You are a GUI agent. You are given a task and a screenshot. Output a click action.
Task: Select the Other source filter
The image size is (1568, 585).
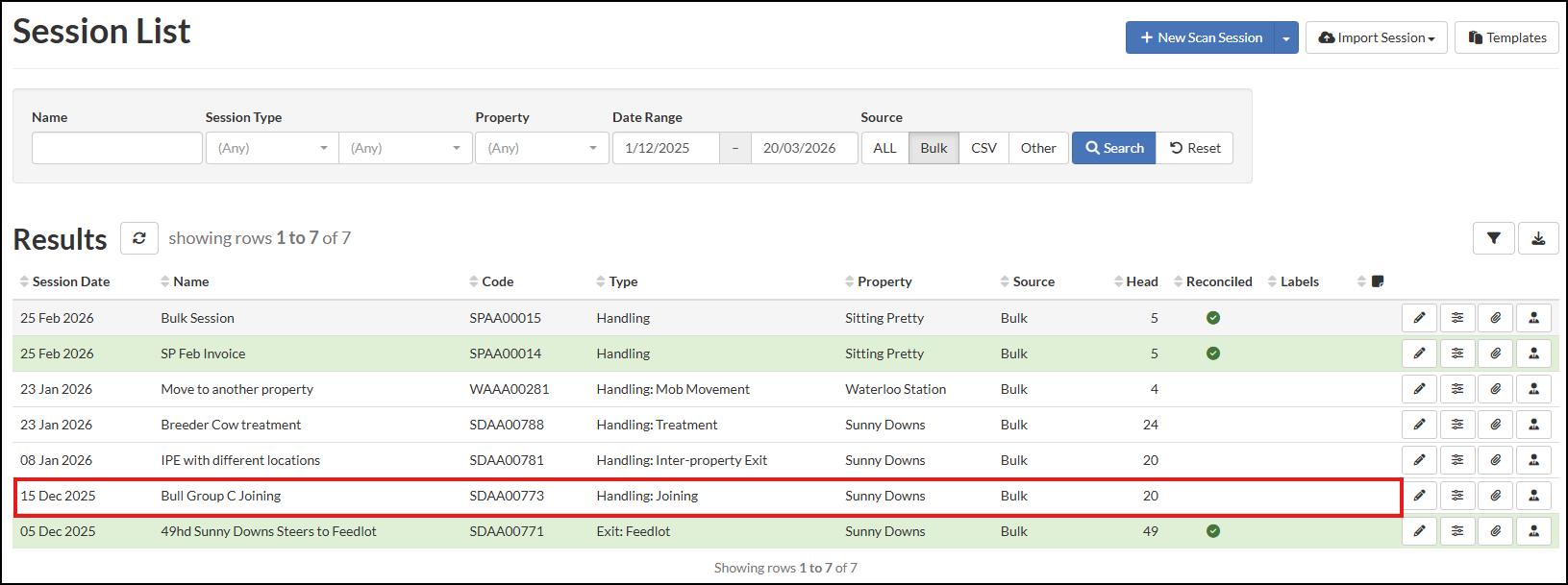pos(1038,148)
